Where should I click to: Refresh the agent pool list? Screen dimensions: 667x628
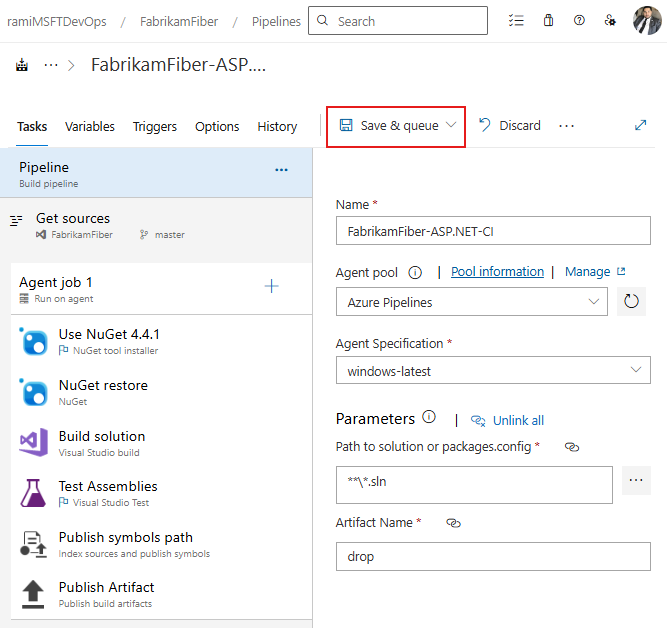[631, 301]
